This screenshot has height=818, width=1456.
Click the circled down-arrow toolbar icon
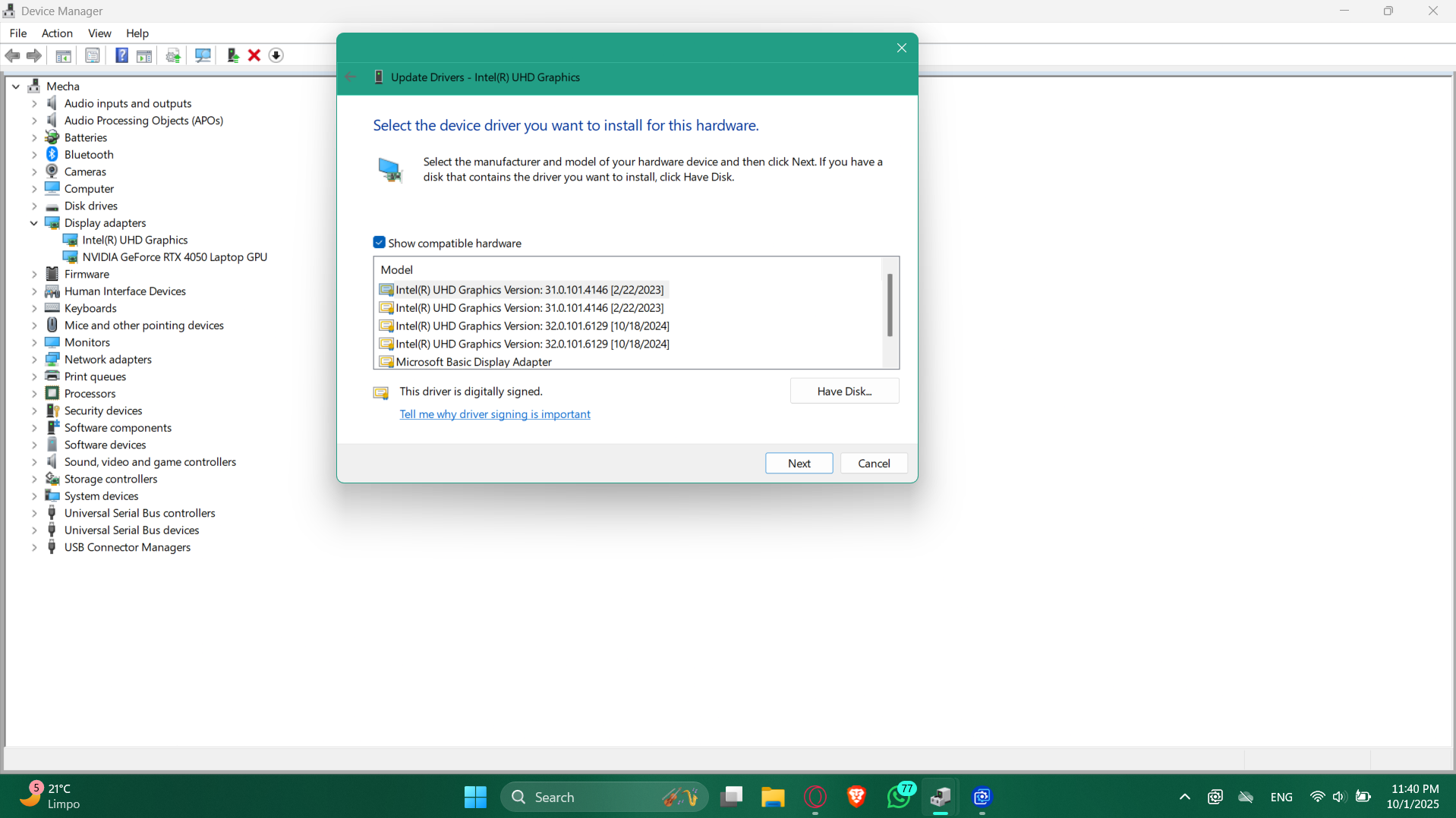pos(276,55)
